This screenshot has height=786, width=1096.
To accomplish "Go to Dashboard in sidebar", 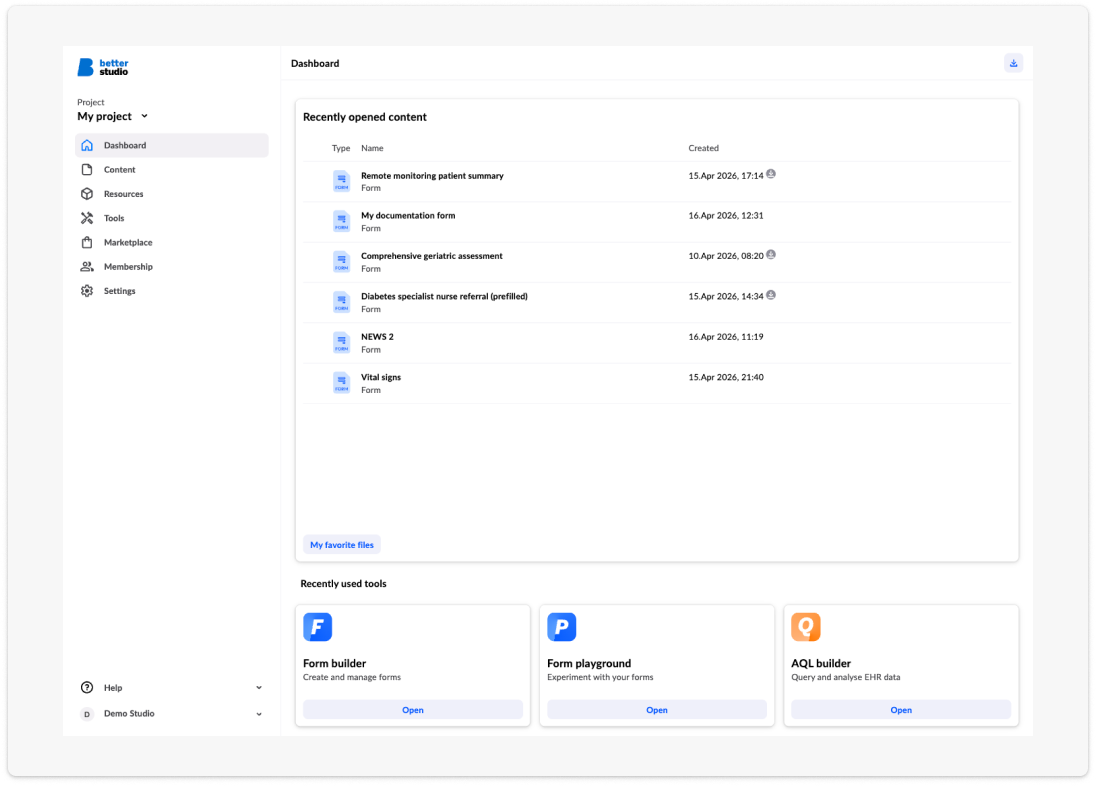I will pyautogui.click(x=172, y=145).
